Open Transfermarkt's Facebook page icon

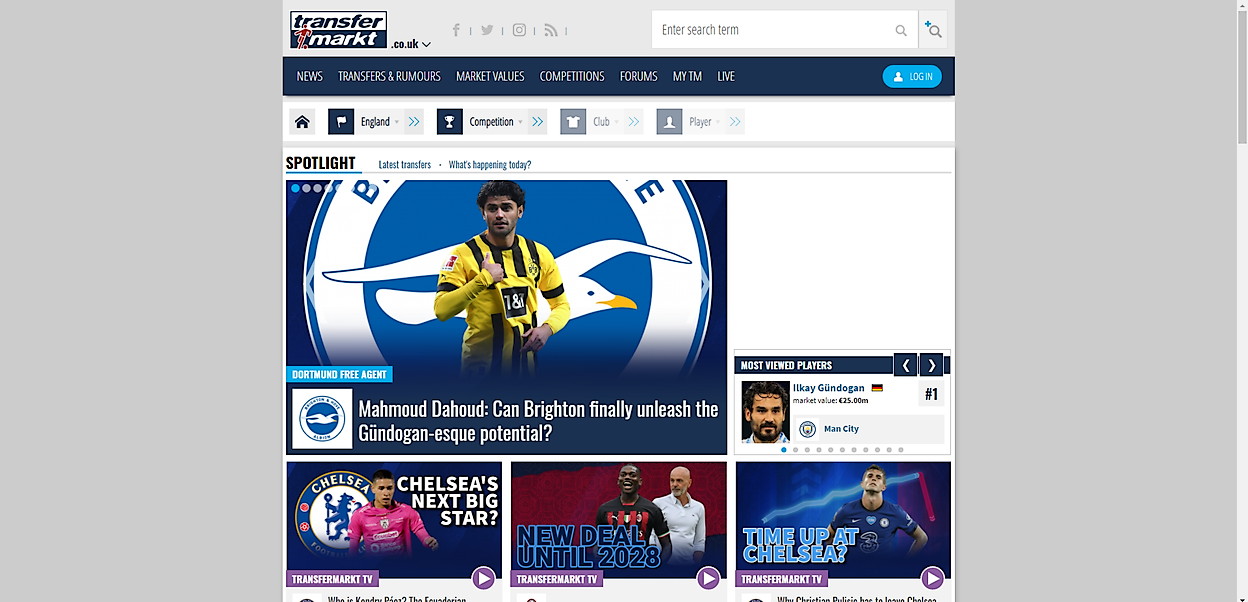pos(456,30)
